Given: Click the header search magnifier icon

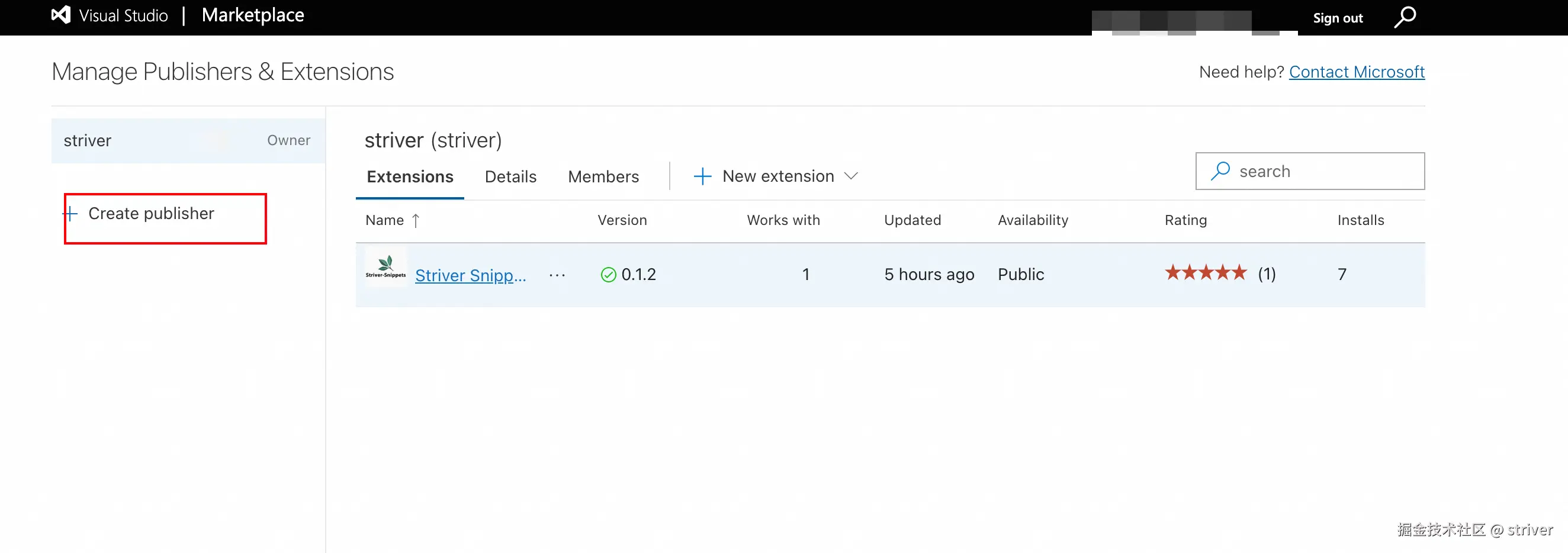Looking at the screenshot, I should click(x=1405, y=17).
